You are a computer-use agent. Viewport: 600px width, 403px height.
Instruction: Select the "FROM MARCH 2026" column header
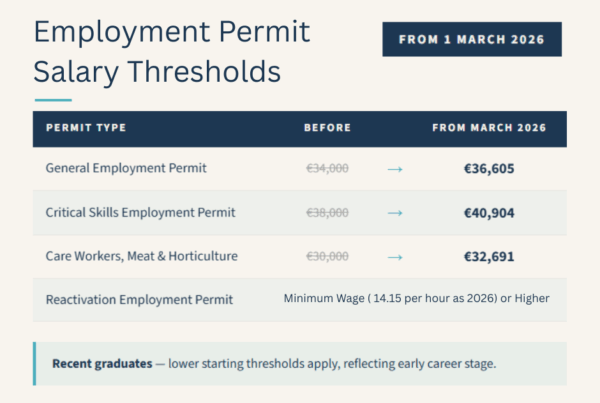coord(489,128)
